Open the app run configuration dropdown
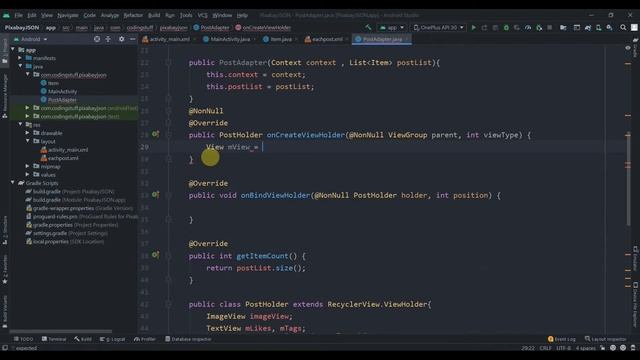This screenshot has height=360, width=640. [x=391, y=27]
